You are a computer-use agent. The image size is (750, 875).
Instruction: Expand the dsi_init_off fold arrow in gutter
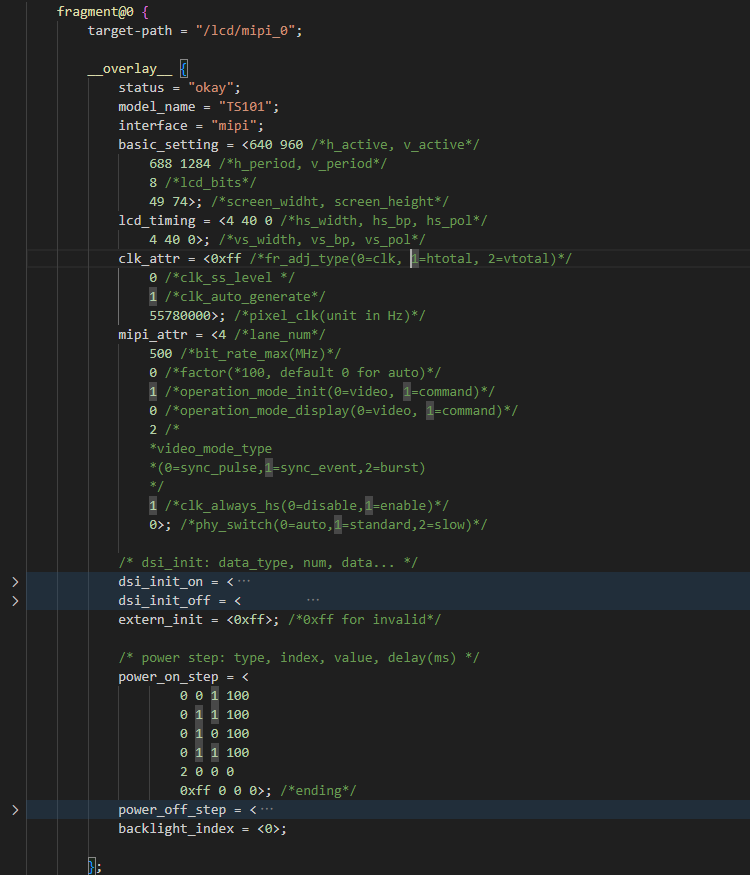pos(14,600)
